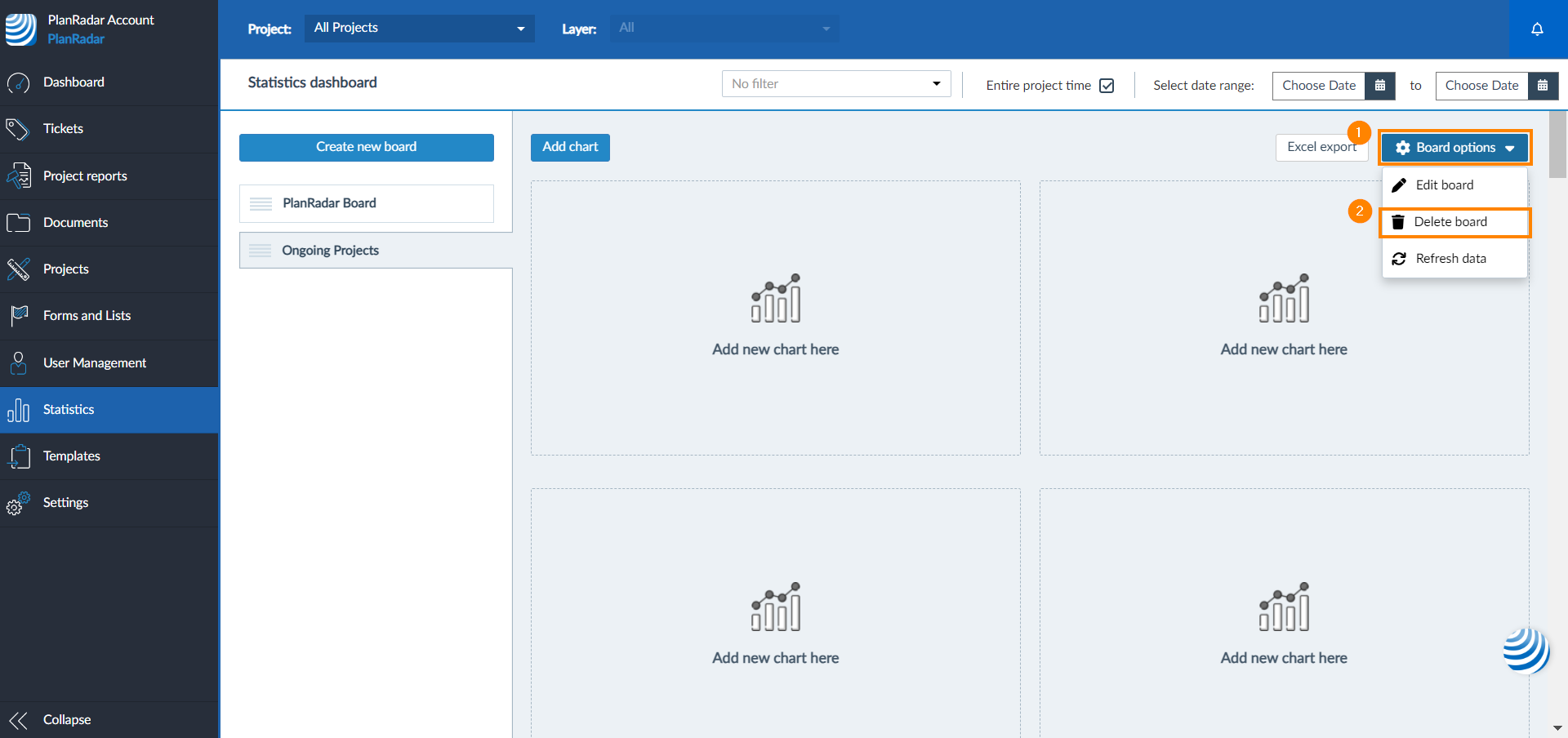Open the Tickets section via its tag icon

point(18,129)
